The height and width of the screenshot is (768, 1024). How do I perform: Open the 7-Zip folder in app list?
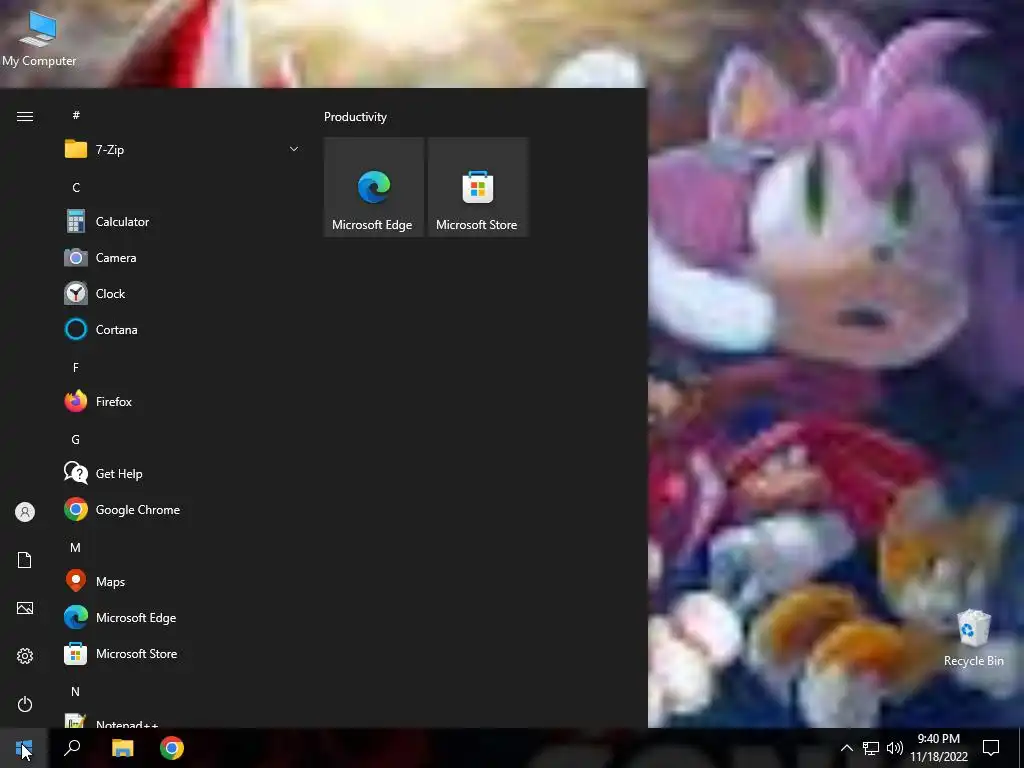182,150
